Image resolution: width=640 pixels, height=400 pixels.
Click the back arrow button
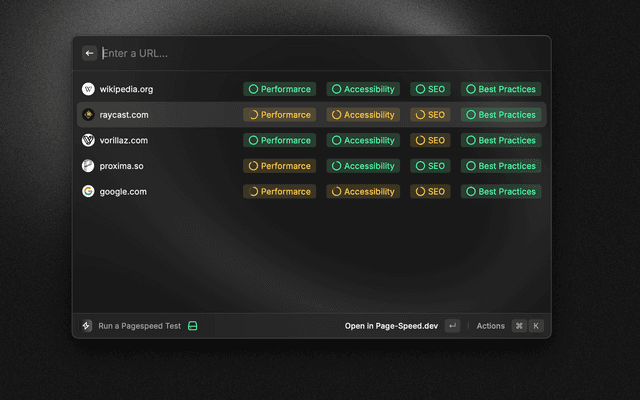[90, 53]
